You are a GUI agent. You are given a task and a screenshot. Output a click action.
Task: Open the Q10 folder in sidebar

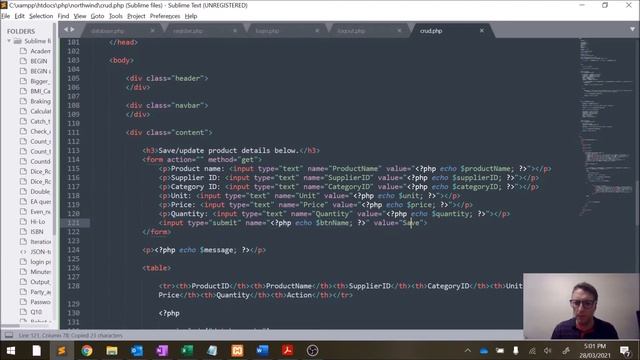[36, 312]
